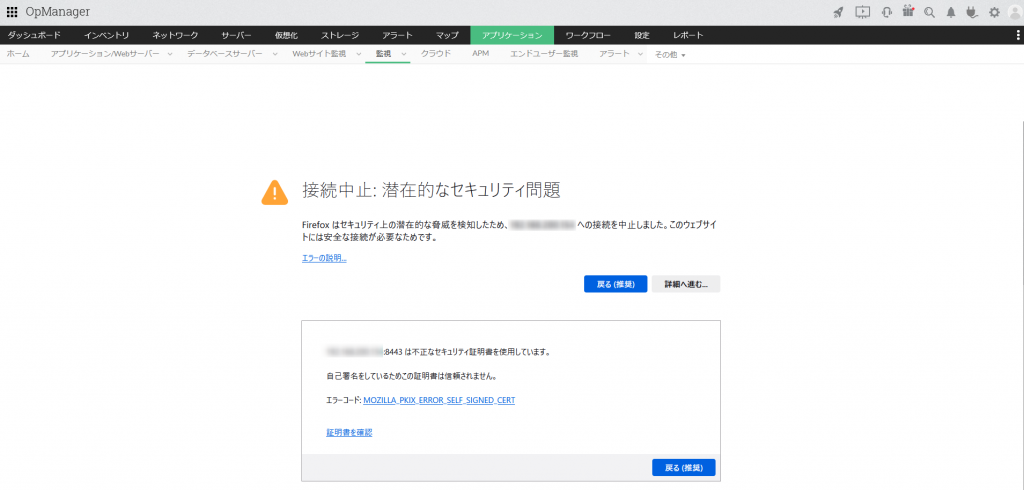This screenshot has width=1024, height=490.
Task: Open the gear settings icon
Action: pyautogui.click(x=994, y=12)
